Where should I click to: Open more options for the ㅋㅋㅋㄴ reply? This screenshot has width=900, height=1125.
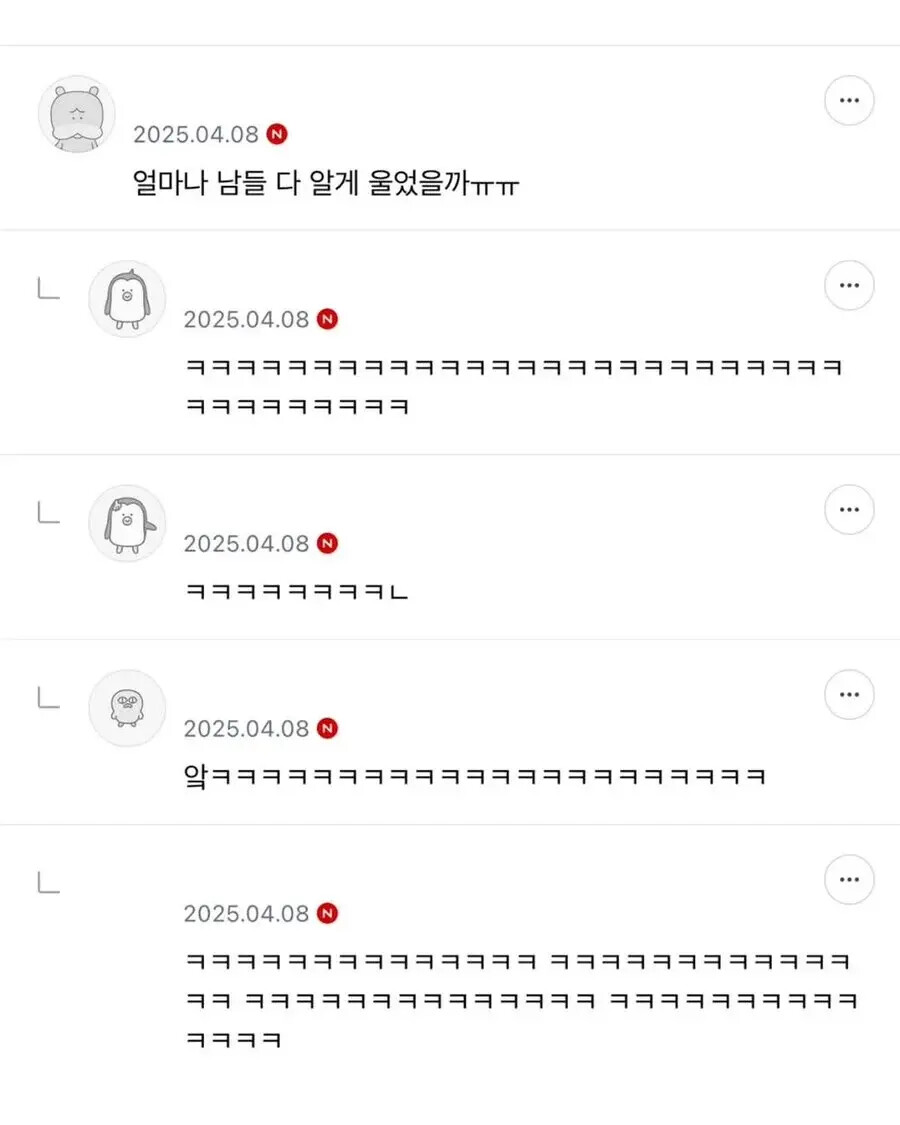click(849, 509)
